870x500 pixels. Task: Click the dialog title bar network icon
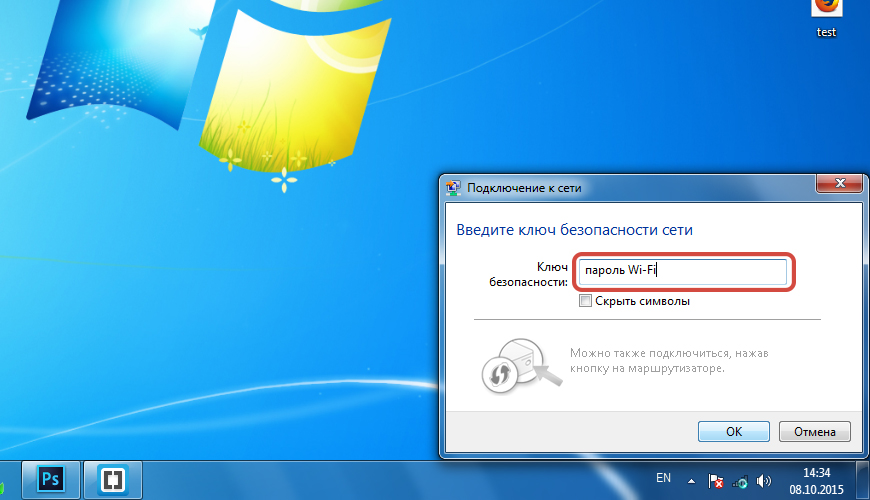point(453,188)
